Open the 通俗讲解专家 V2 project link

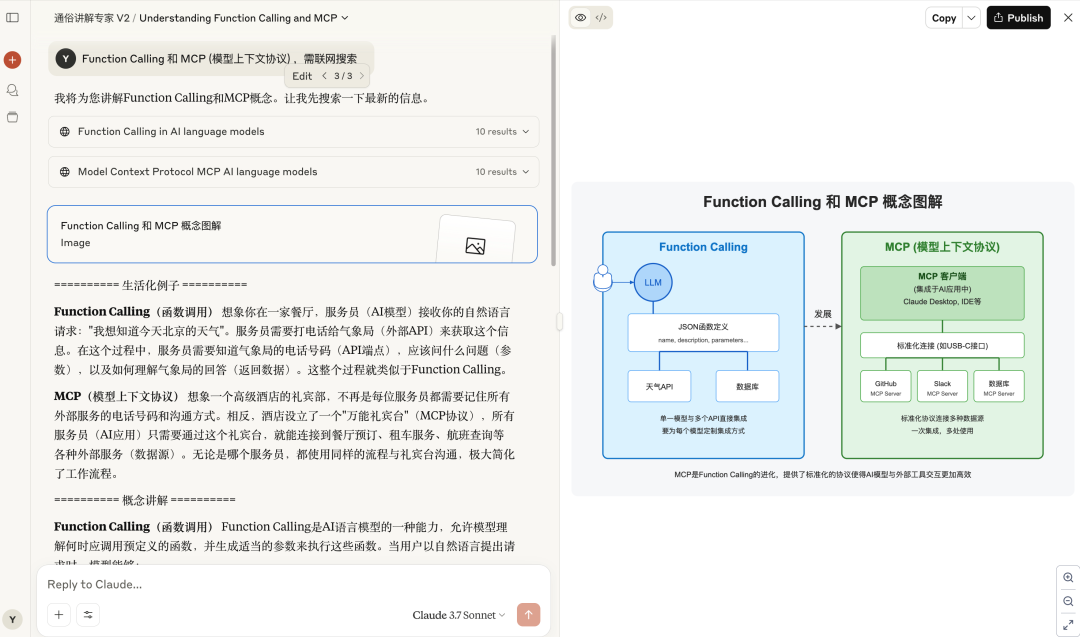tap(93, 17)
